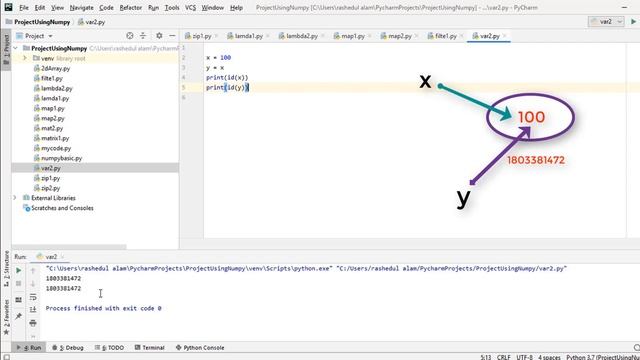Click the stop process icon in Run panel

click(x=18, y=283)
